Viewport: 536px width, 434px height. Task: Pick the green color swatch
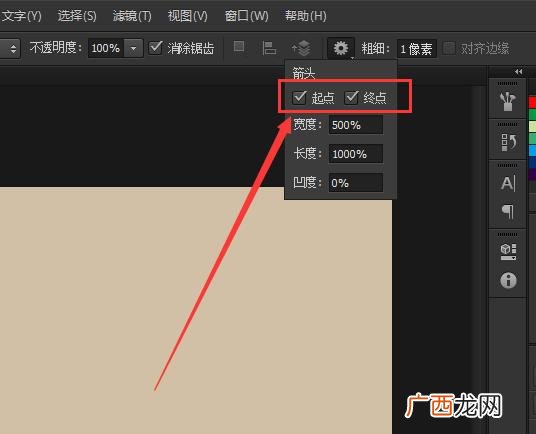(x=532, y=114)
